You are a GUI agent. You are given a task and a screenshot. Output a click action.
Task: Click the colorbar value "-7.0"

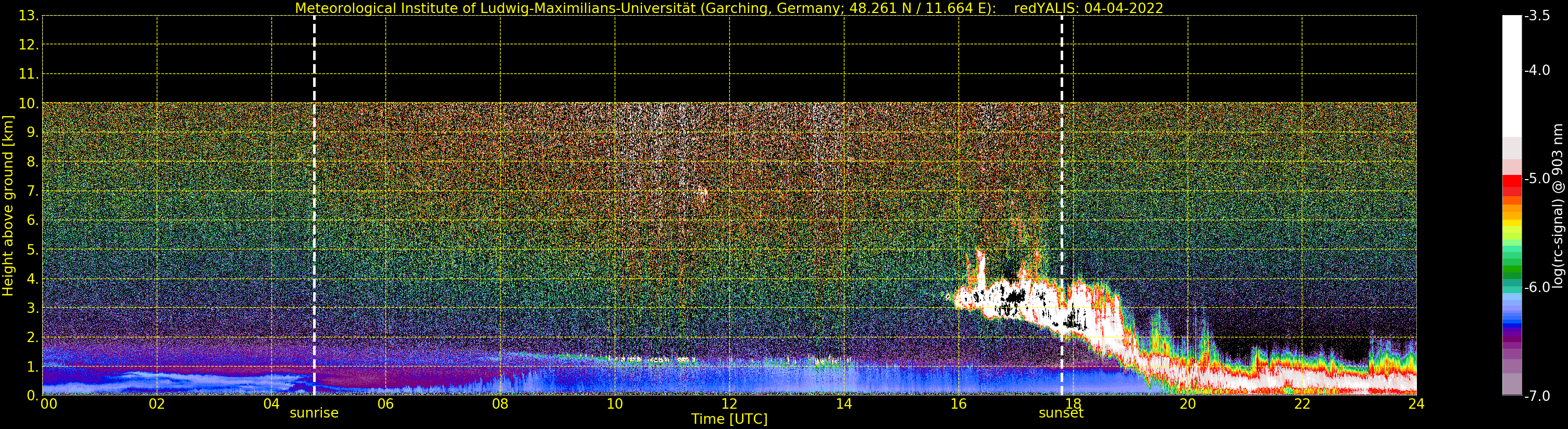[x=1538, y=396]
